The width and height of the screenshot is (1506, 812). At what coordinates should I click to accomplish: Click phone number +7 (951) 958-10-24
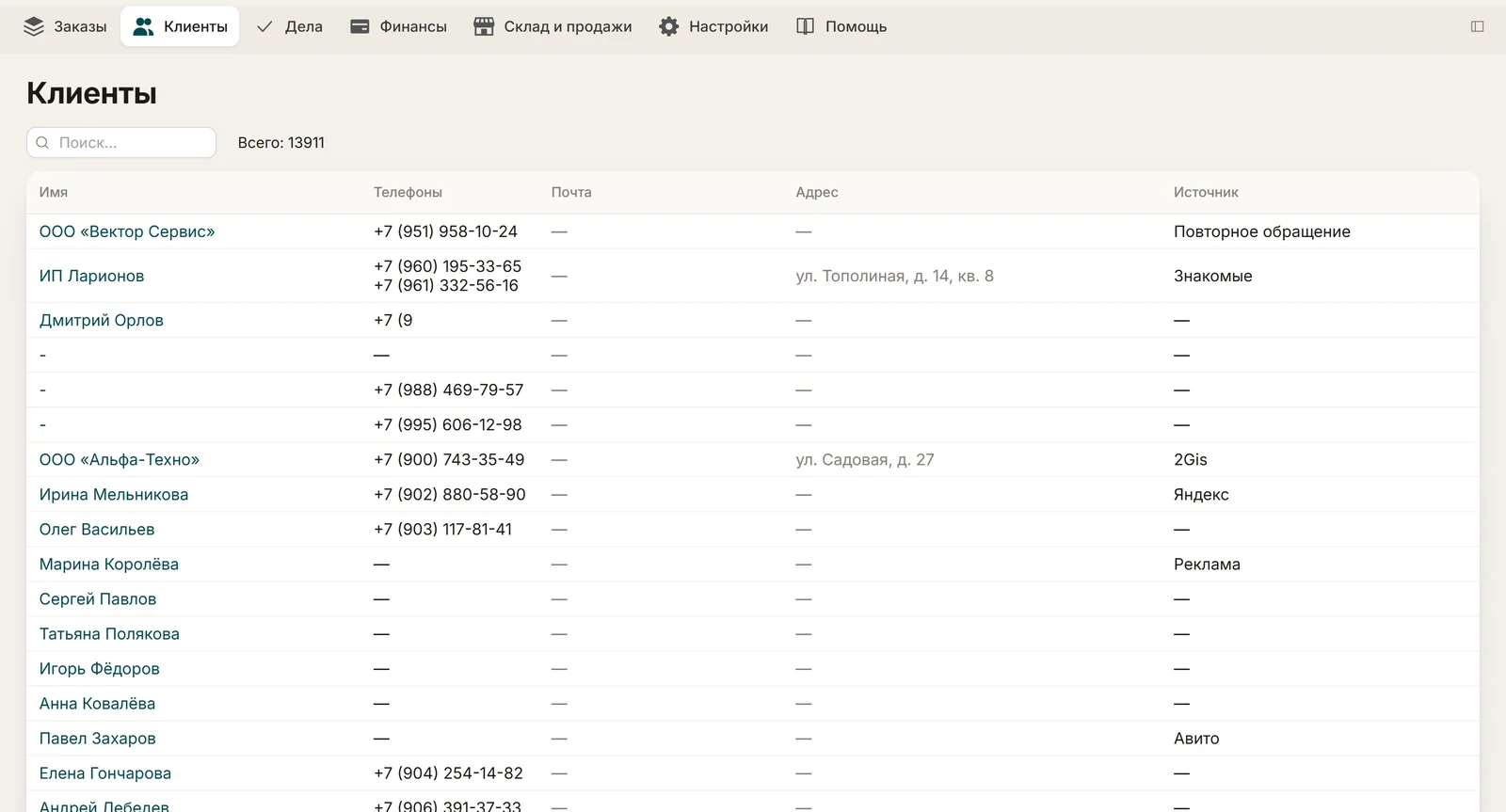(445, 231)
